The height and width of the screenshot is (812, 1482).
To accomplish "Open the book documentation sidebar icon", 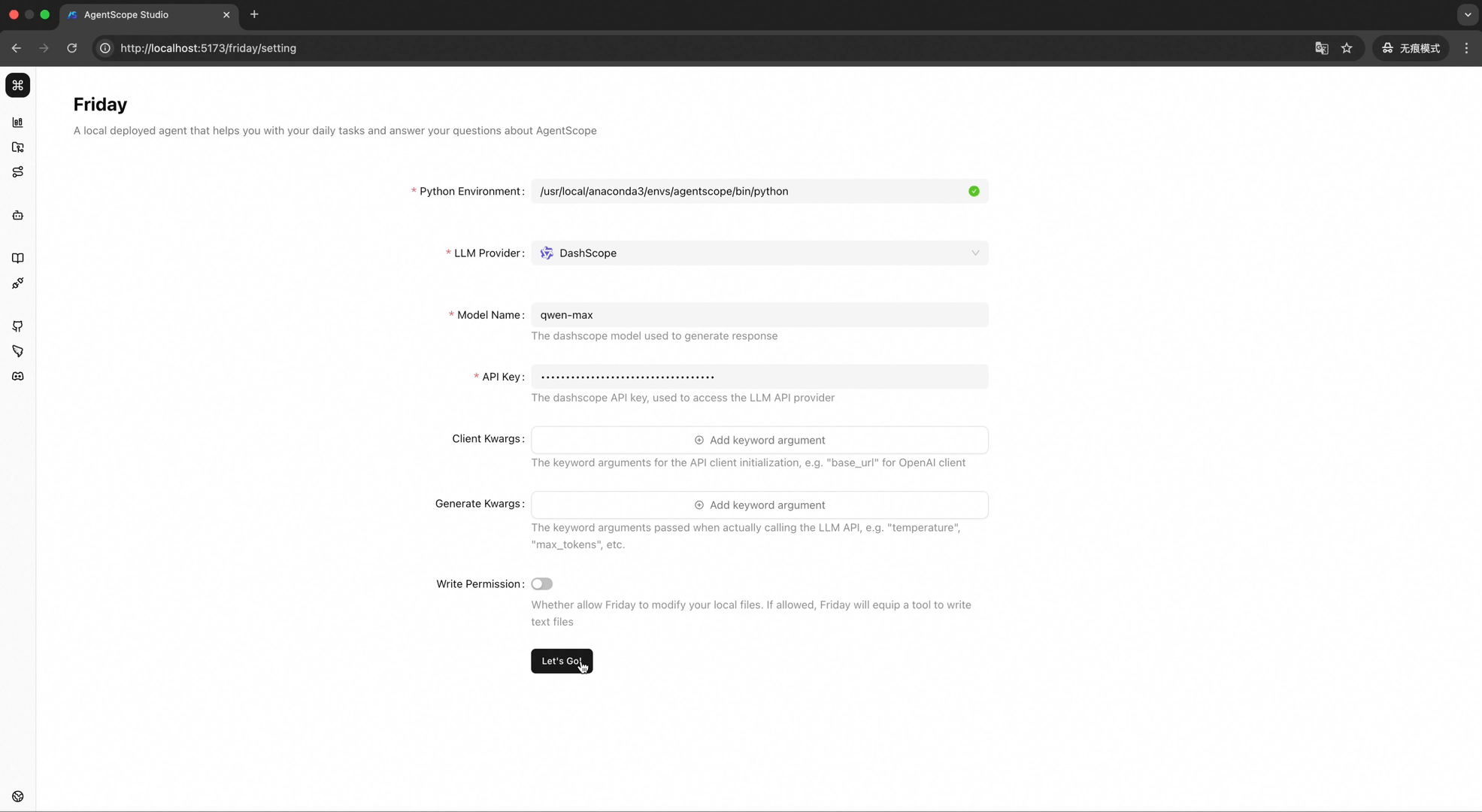I will [17, 259].
